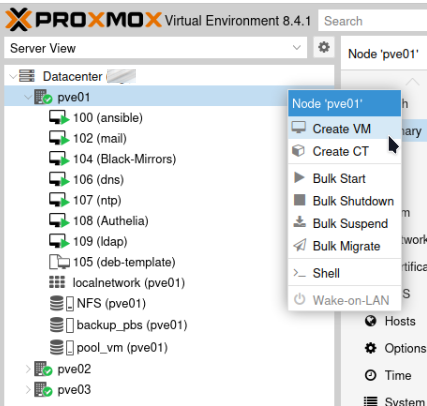
Task: Collapse the Datacenter tree
Action: [x=13, y=76]
